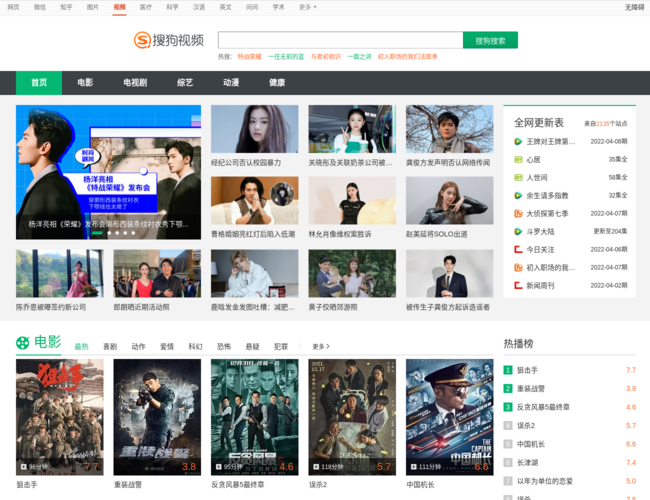This screenshot has height=500, width=650.
Task: Click the 无障碍 accessibility link
Action: 634,7
